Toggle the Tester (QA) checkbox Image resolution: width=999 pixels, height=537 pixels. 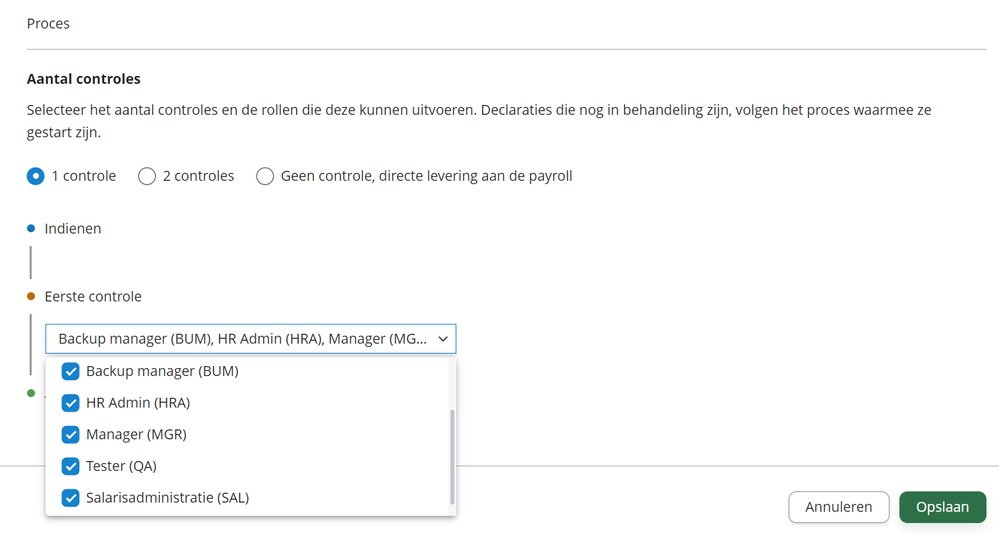pos(71,466)
